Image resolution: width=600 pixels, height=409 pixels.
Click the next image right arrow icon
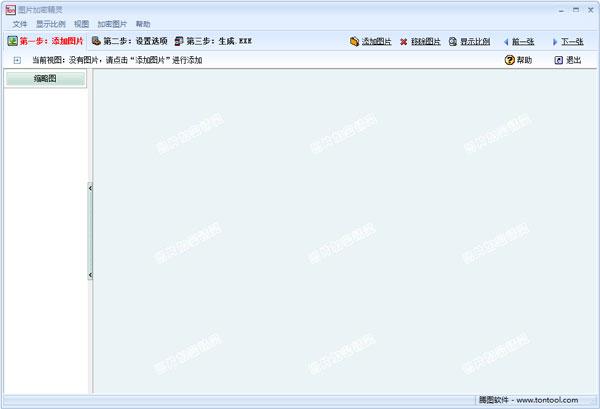(x=555, y=42)
